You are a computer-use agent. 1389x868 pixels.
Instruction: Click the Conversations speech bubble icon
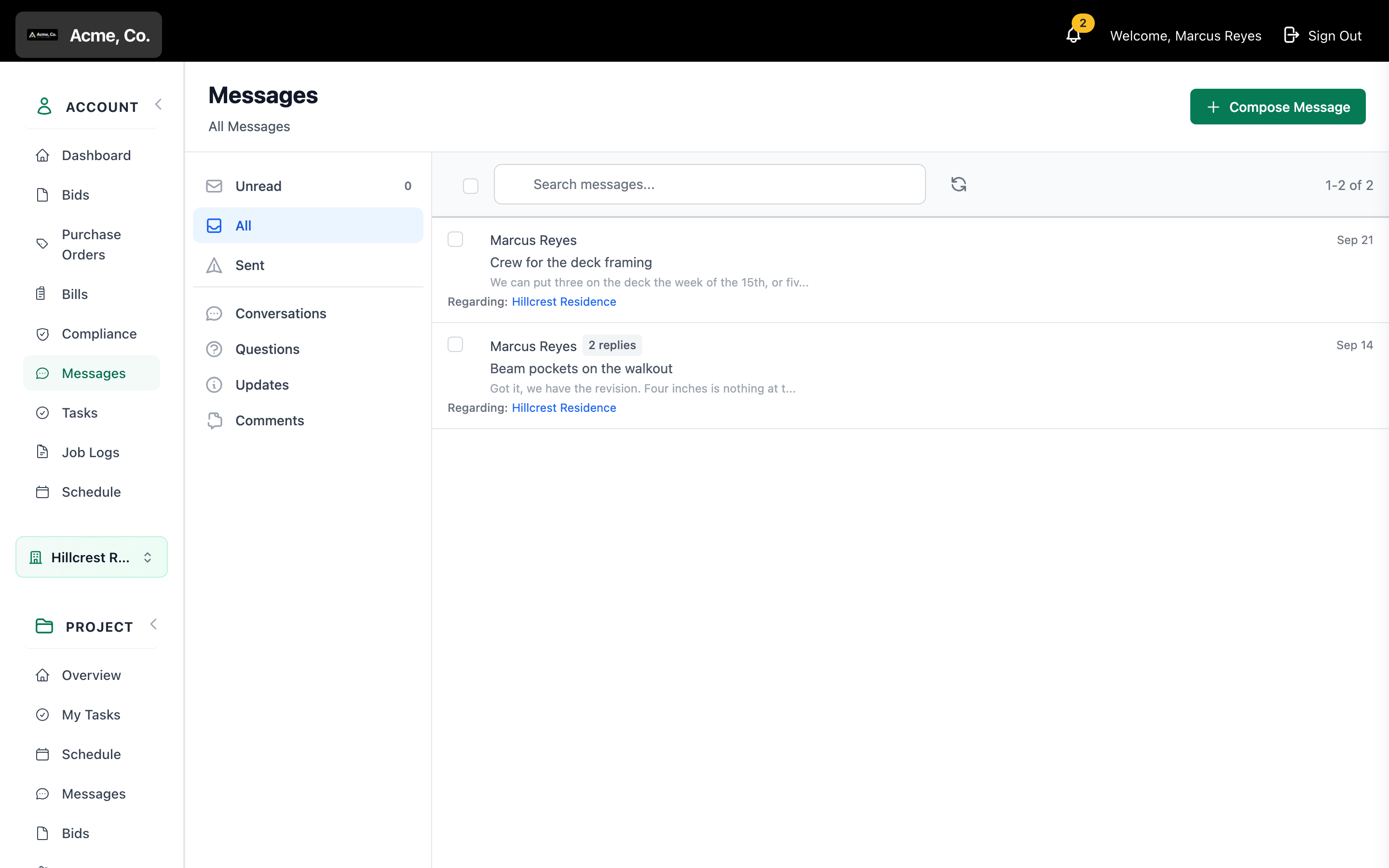pyautogui.click(x=214, y=313)
